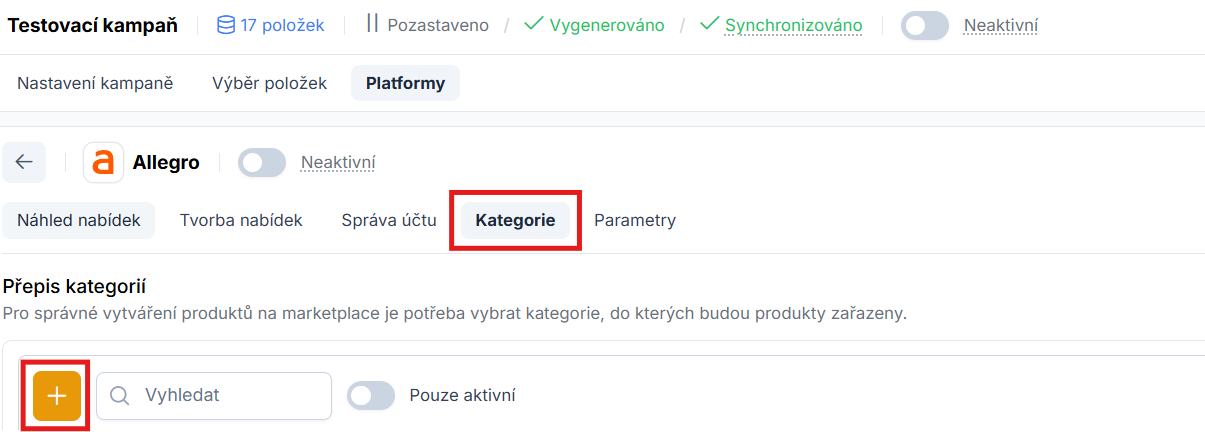Click the database icon beside 17 položek

pyautogui.click(x=225, y=25)
